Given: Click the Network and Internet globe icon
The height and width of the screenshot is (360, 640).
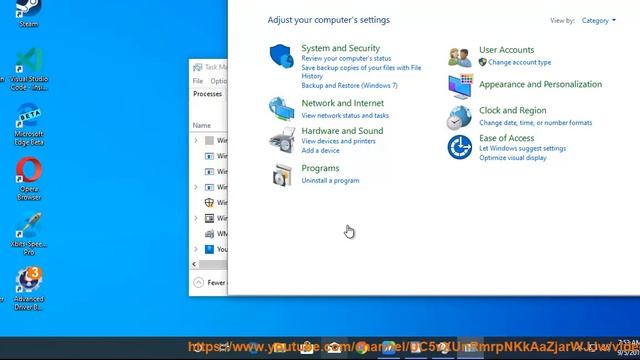Looking at the screenshot, I should click(282, 109).
